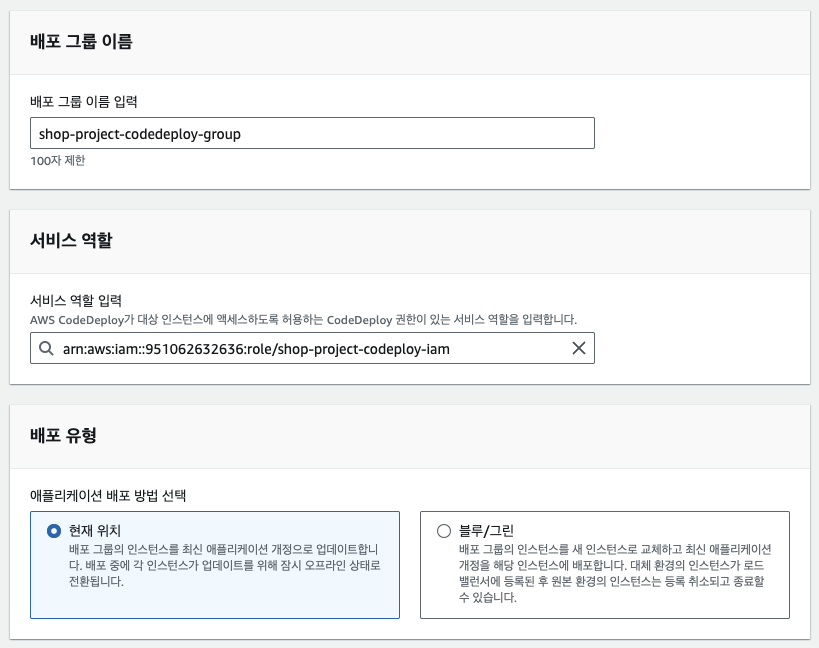The width and height of the screenshot is (819, 648).
Task: Click the 배포 유형 section heading
Action: [64, 434]
